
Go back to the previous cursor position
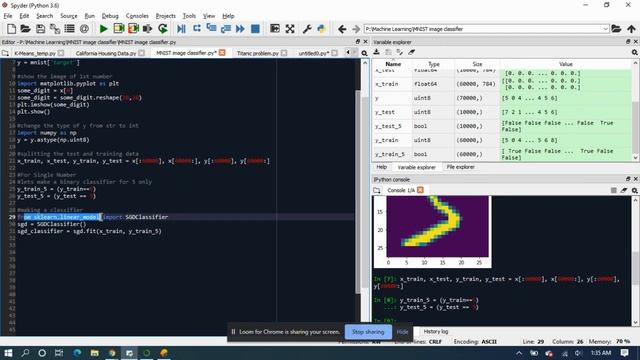click(x=342, y=29)
